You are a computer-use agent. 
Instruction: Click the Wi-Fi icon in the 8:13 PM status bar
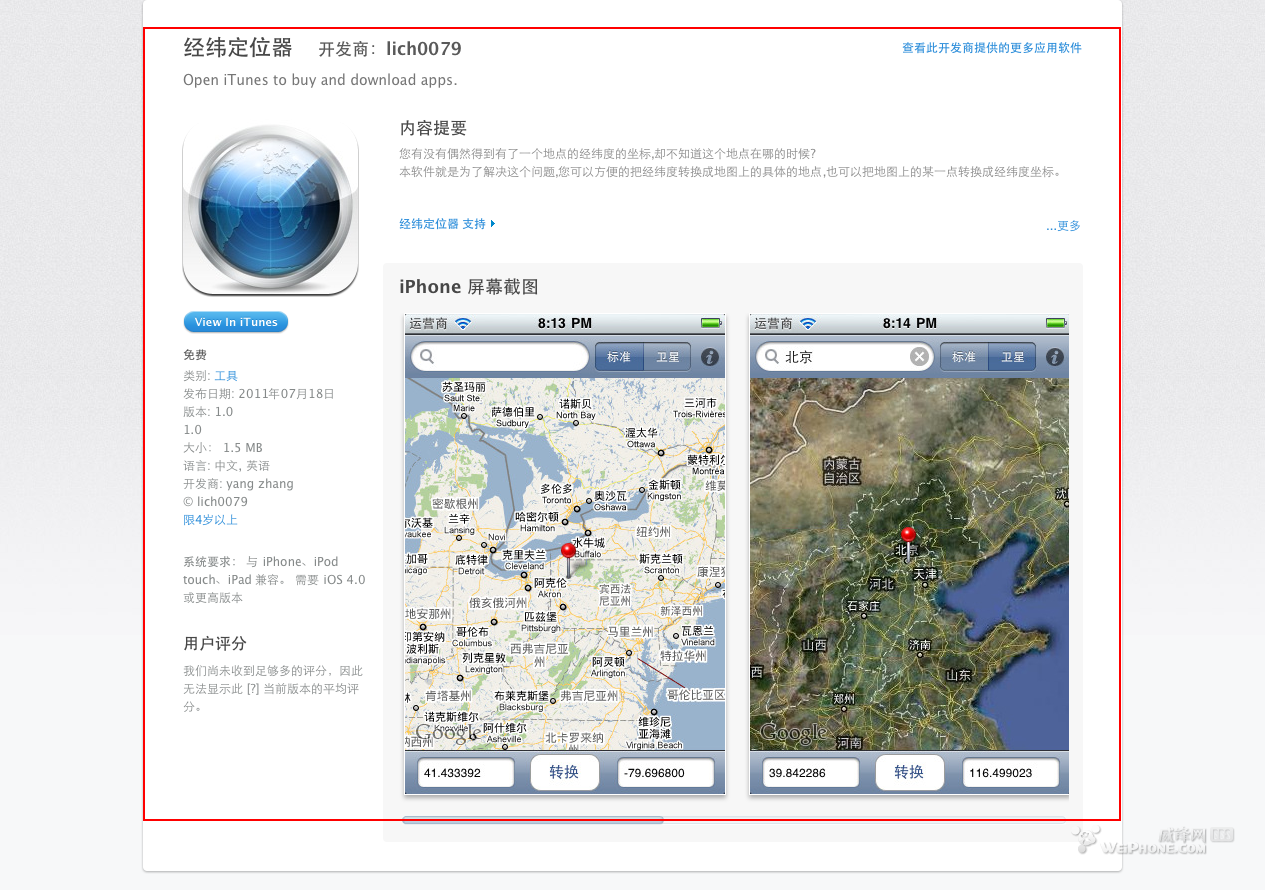[x=463, y=323]
